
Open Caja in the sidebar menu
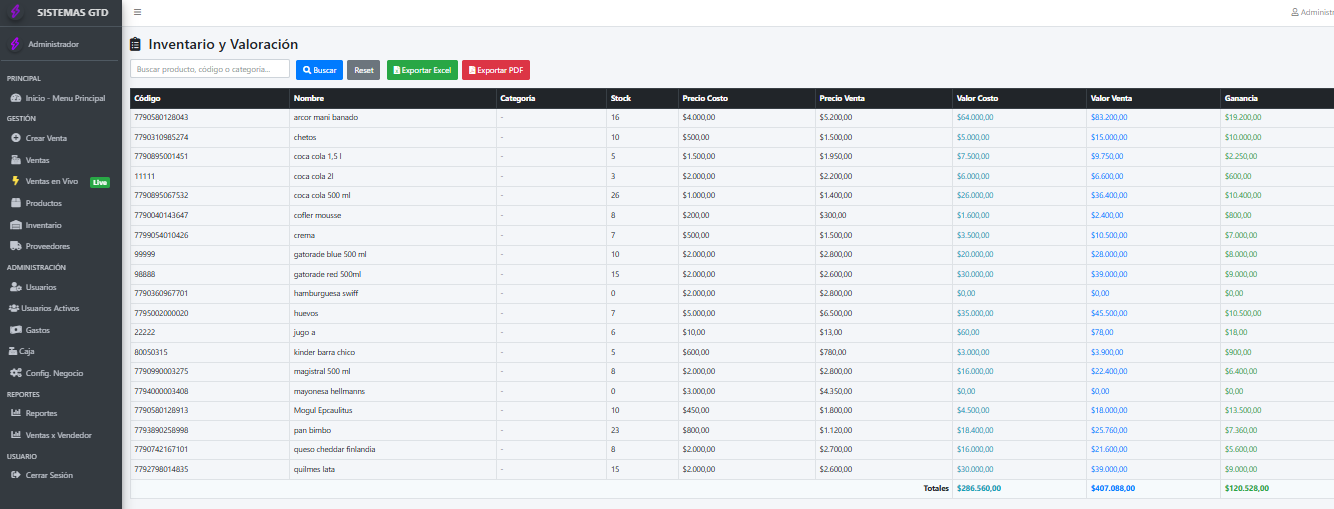click(26, 351)
